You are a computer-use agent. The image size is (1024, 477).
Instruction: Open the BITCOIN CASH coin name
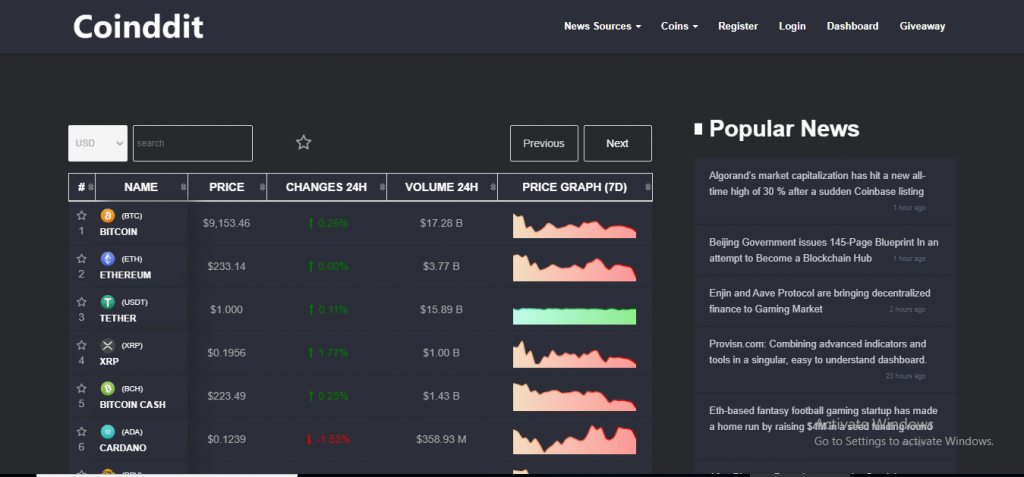(133, 404)
